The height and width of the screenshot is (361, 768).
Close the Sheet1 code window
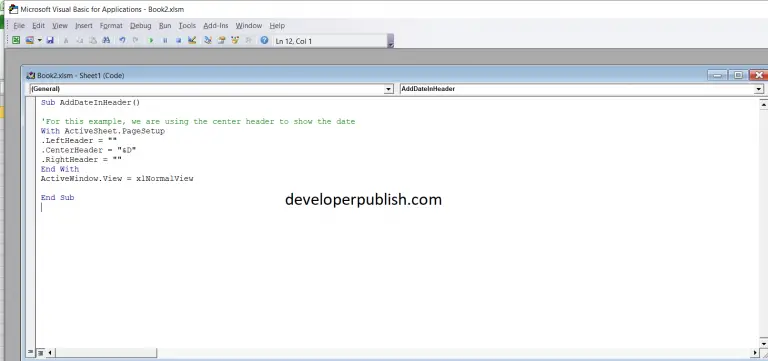point(759,75)
